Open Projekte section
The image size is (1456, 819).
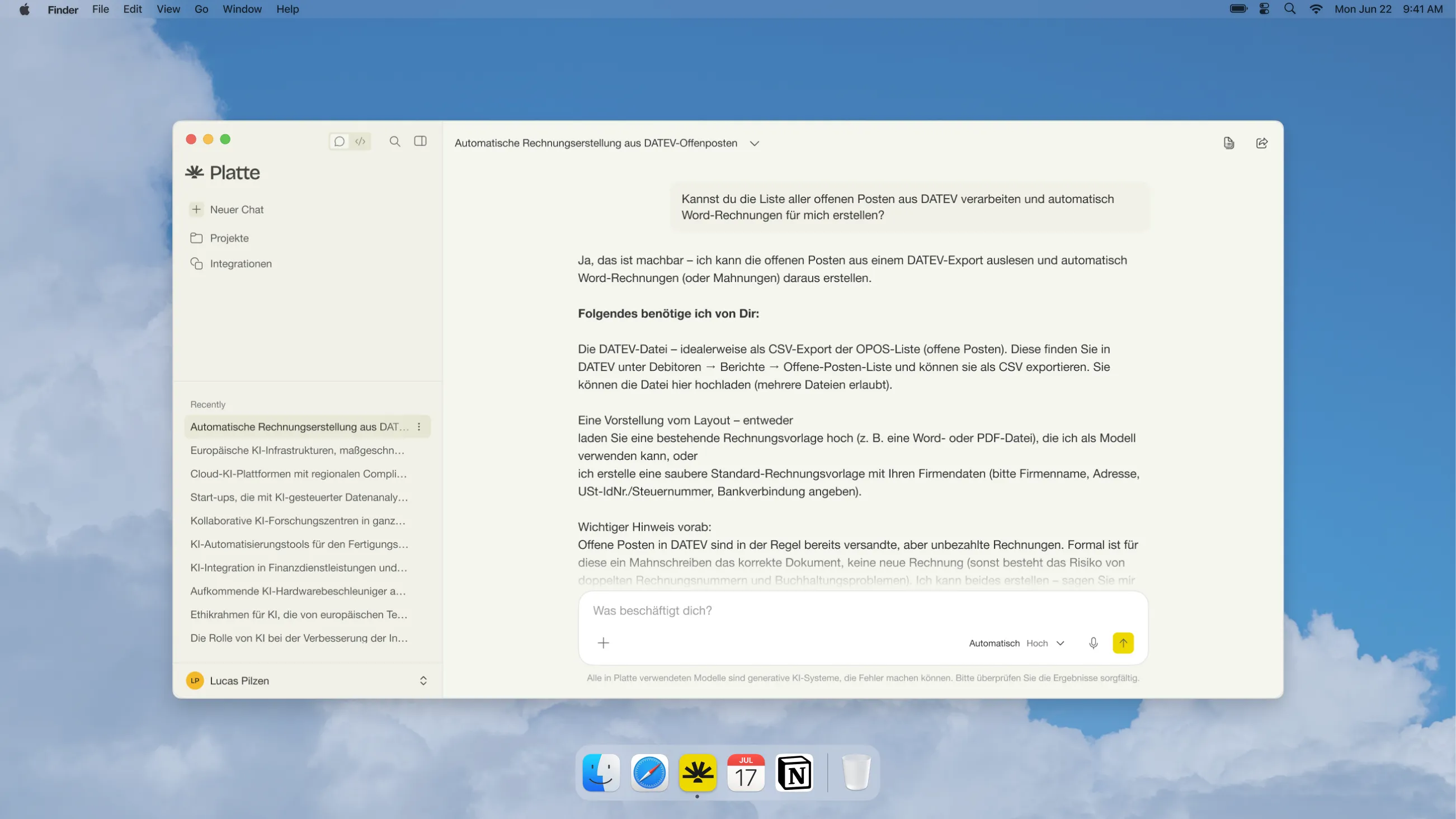coord(219,238)
